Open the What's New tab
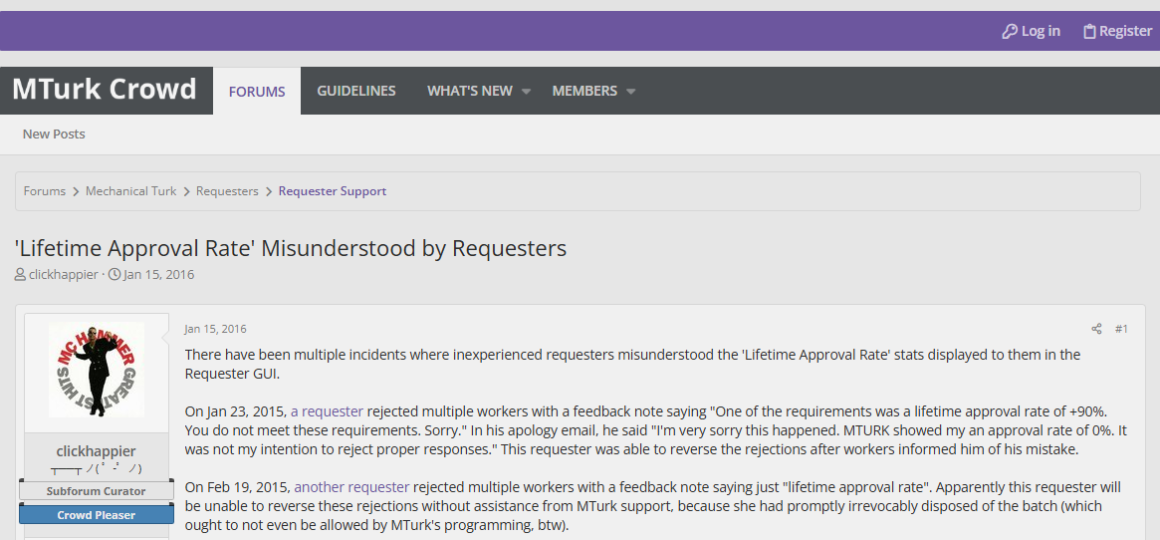Viewport: 1160px width, 540px height. click(x=470, y=91)
